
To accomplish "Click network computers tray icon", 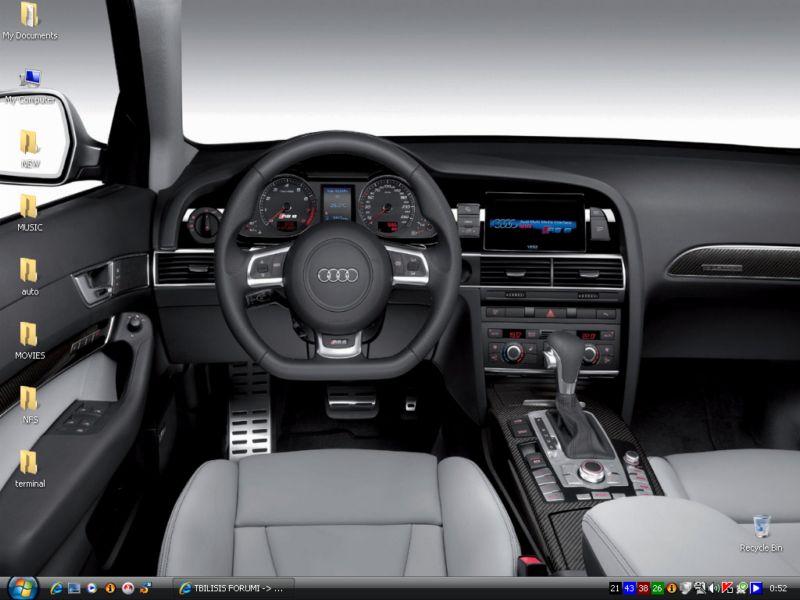I will click(x=700, y=588).
